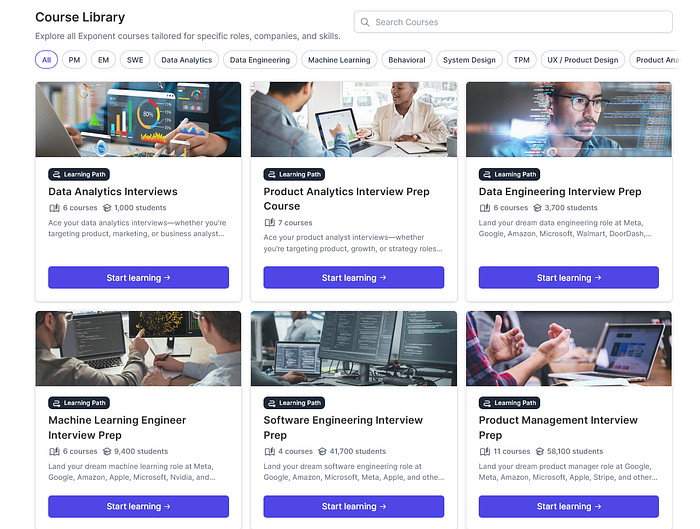Filter by Machine Learning category

click(339, 60)
